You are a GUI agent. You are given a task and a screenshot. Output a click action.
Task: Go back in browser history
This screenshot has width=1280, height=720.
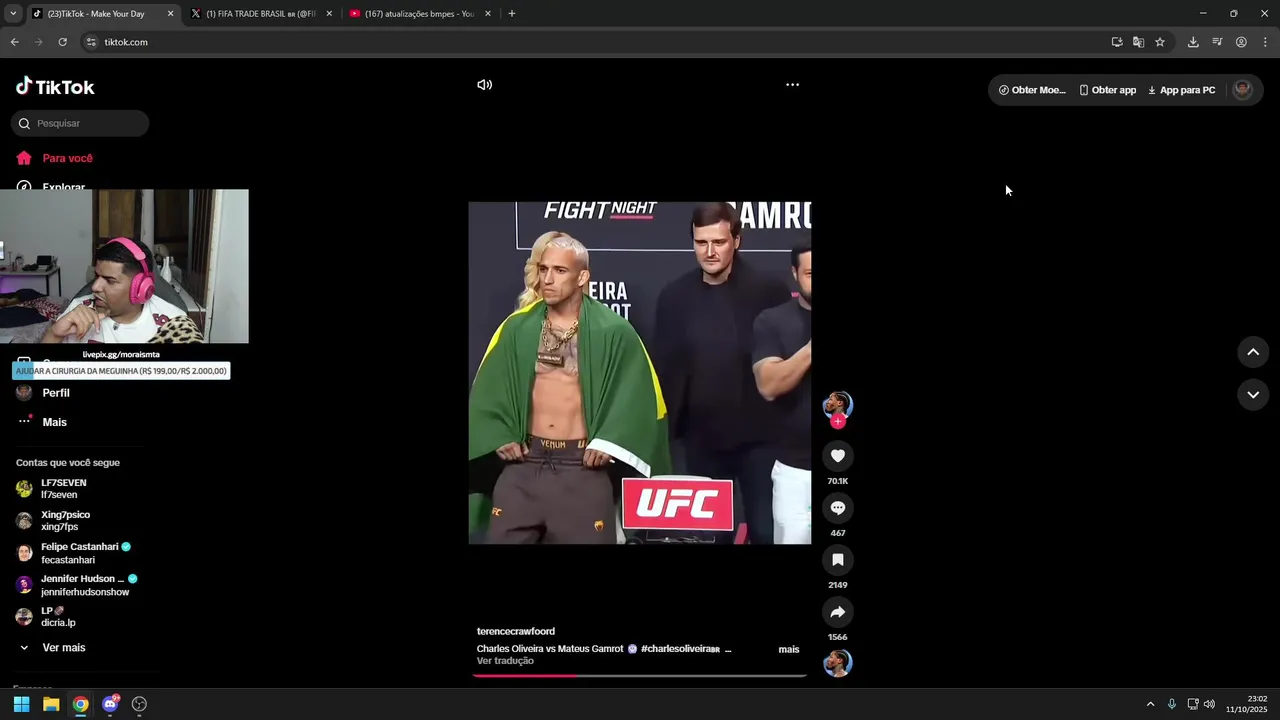(x=14, y=42)
